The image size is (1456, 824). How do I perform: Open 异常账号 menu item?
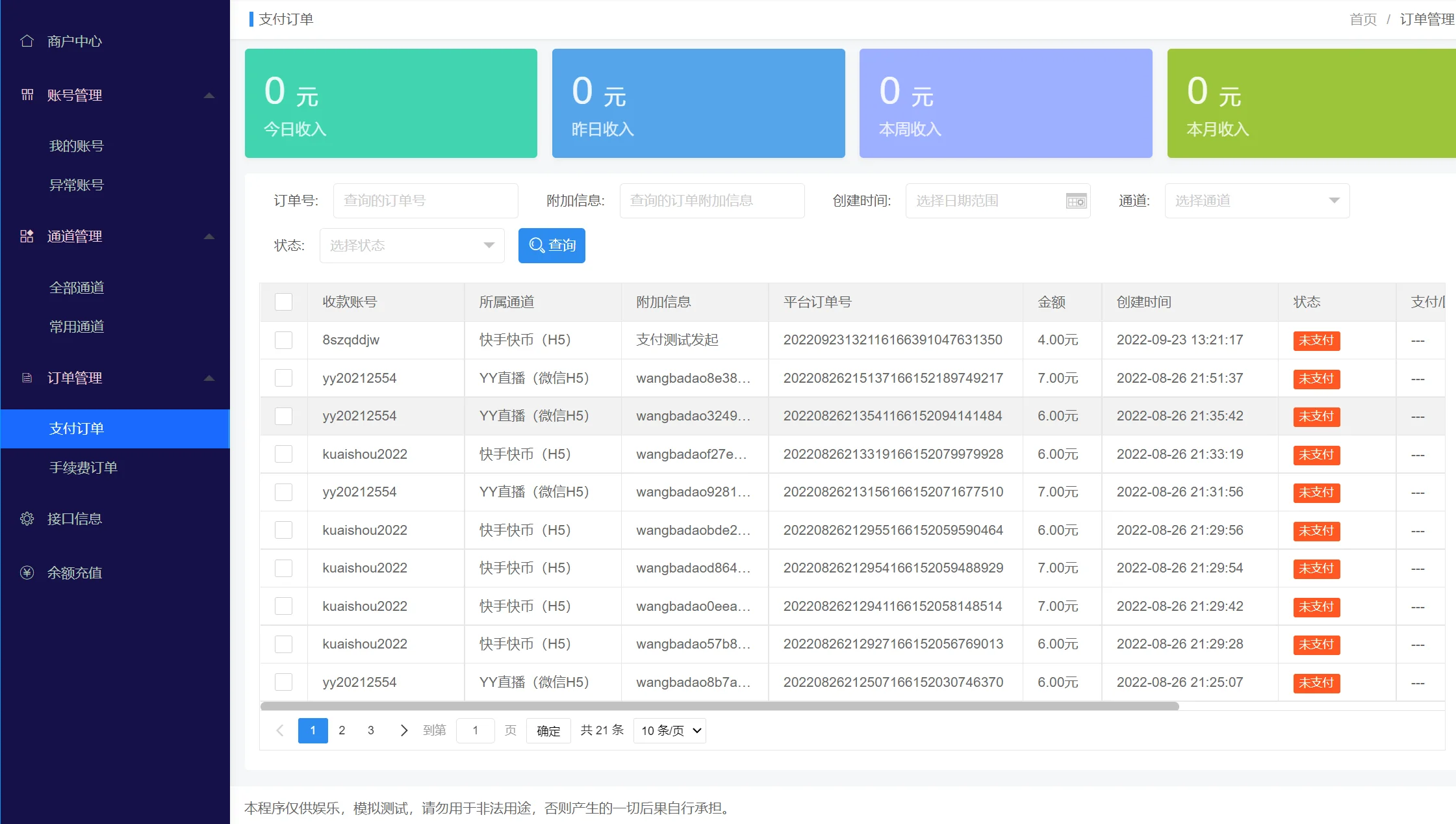point(77,185)
